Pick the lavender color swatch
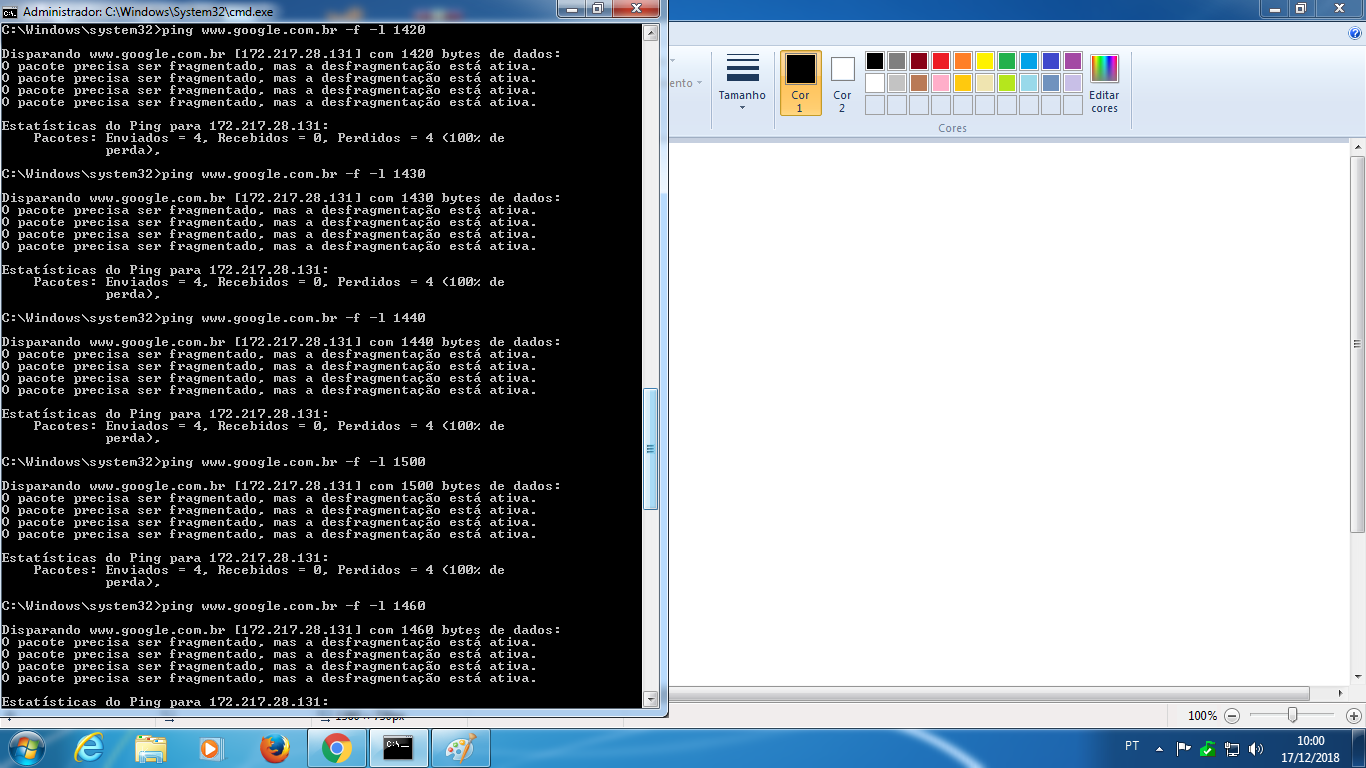 (x=1073, y=83)
